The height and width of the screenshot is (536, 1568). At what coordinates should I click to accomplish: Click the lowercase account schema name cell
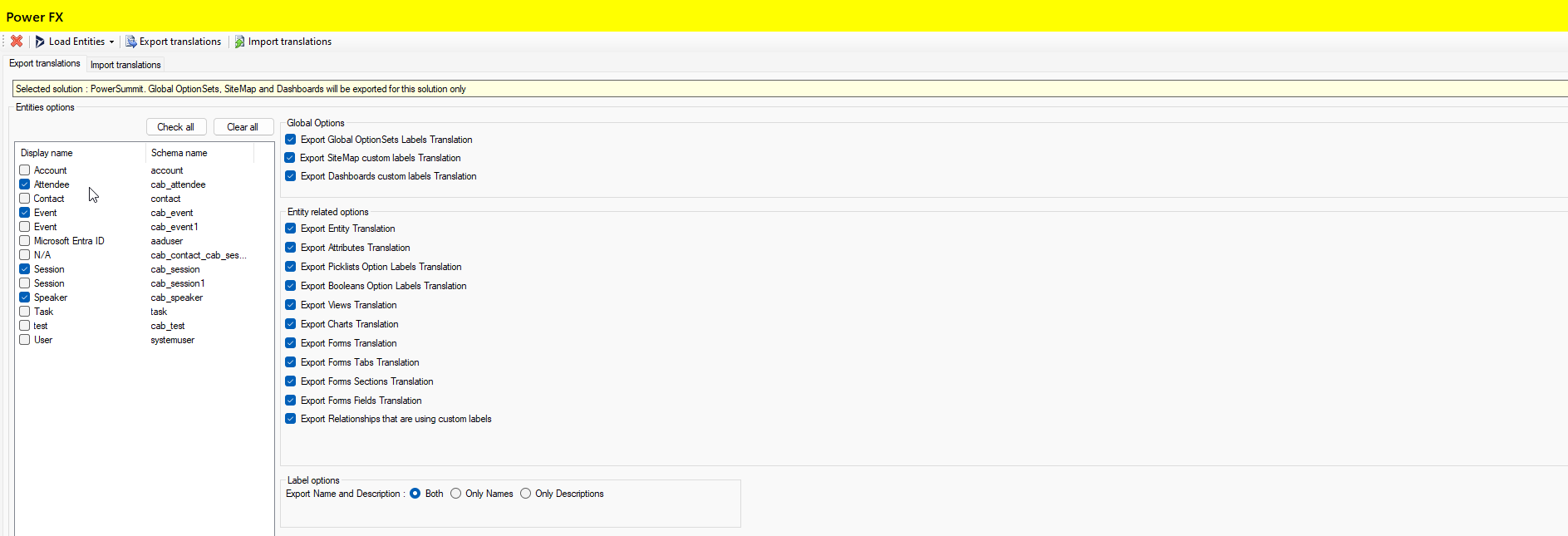point(167,170)
